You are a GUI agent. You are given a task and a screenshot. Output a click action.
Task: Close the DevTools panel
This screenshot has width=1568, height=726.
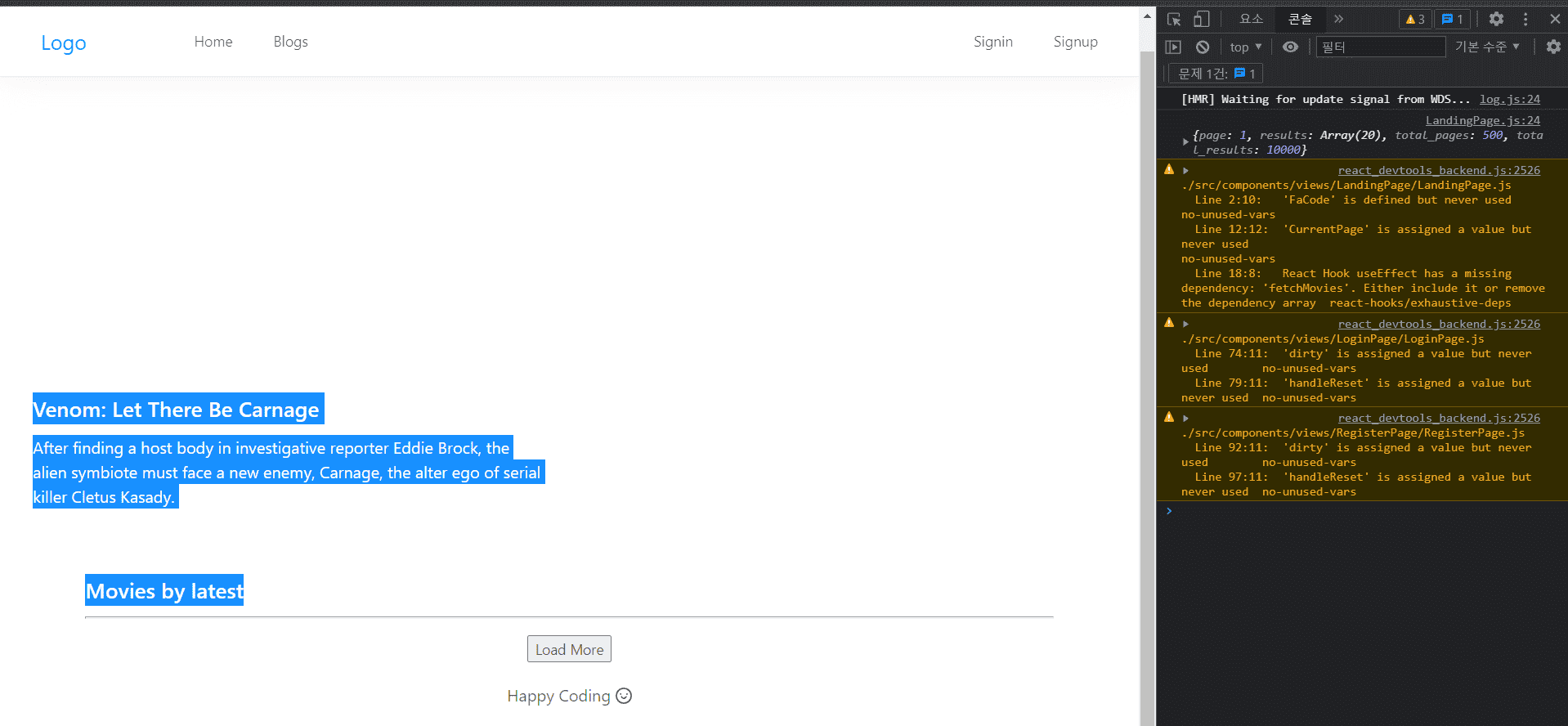click(1555, 19)
